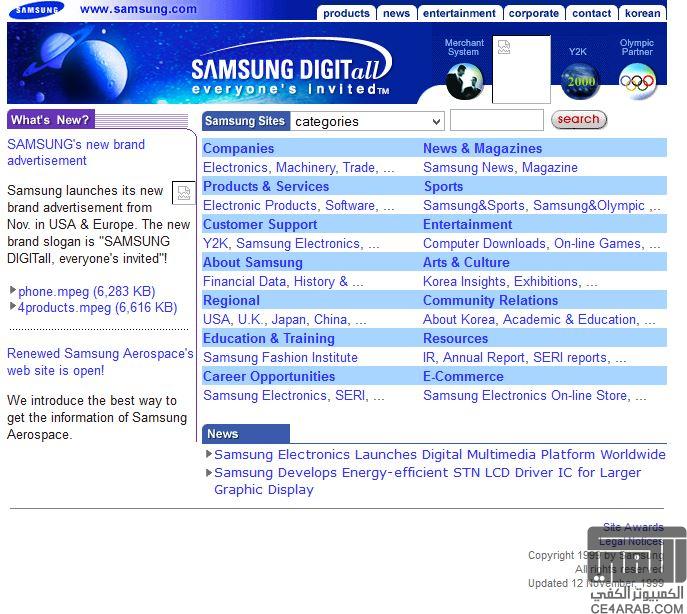Download phone.mpeg video

click(x=87, y=291)
